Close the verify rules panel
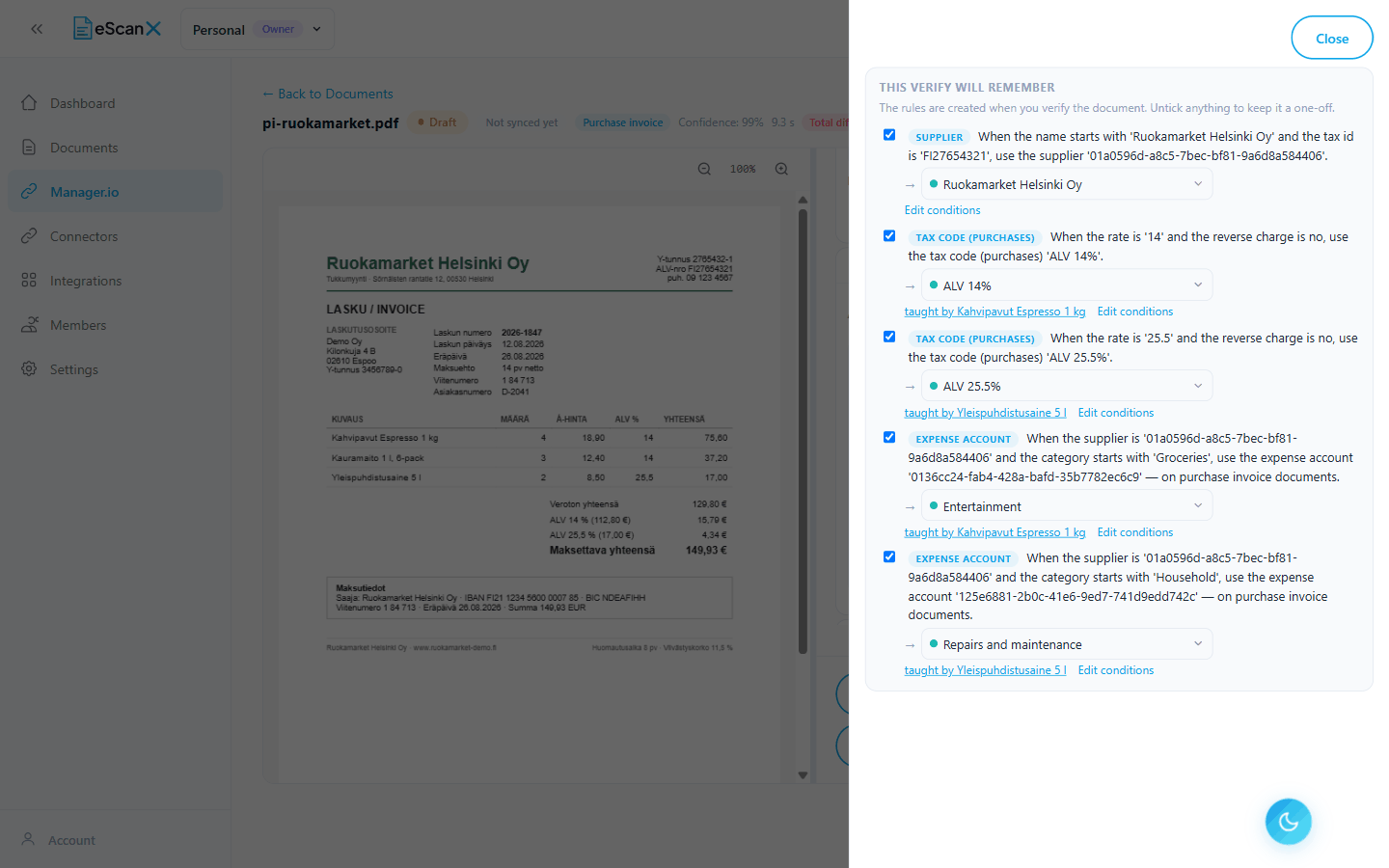 tap(1332, 39)
